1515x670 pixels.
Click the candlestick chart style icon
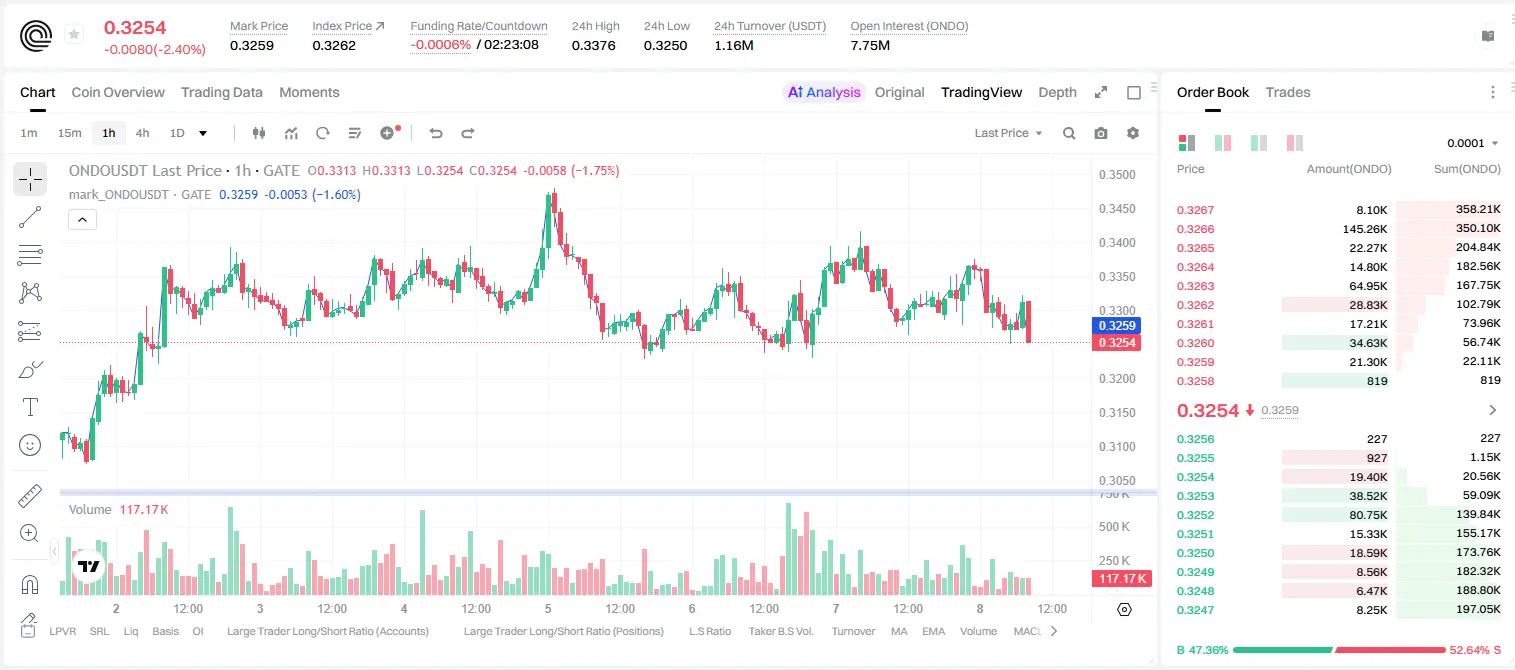259,133
